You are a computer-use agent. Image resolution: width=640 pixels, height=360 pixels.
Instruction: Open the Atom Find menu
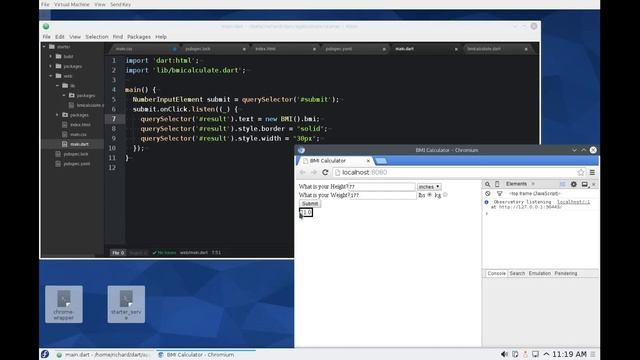[118, 37]
